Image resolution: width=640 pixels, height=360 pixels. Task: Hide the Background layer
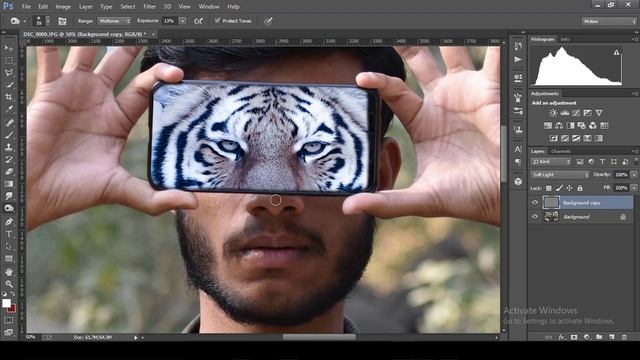tap(535, 216)
